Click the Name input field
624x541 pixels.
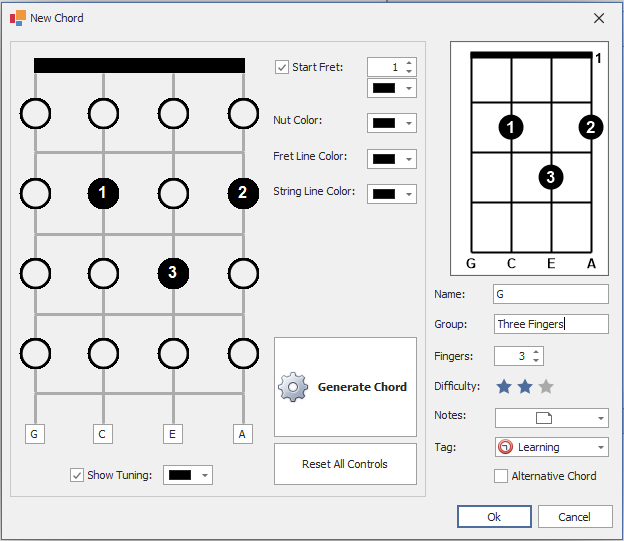coord(550,294)
